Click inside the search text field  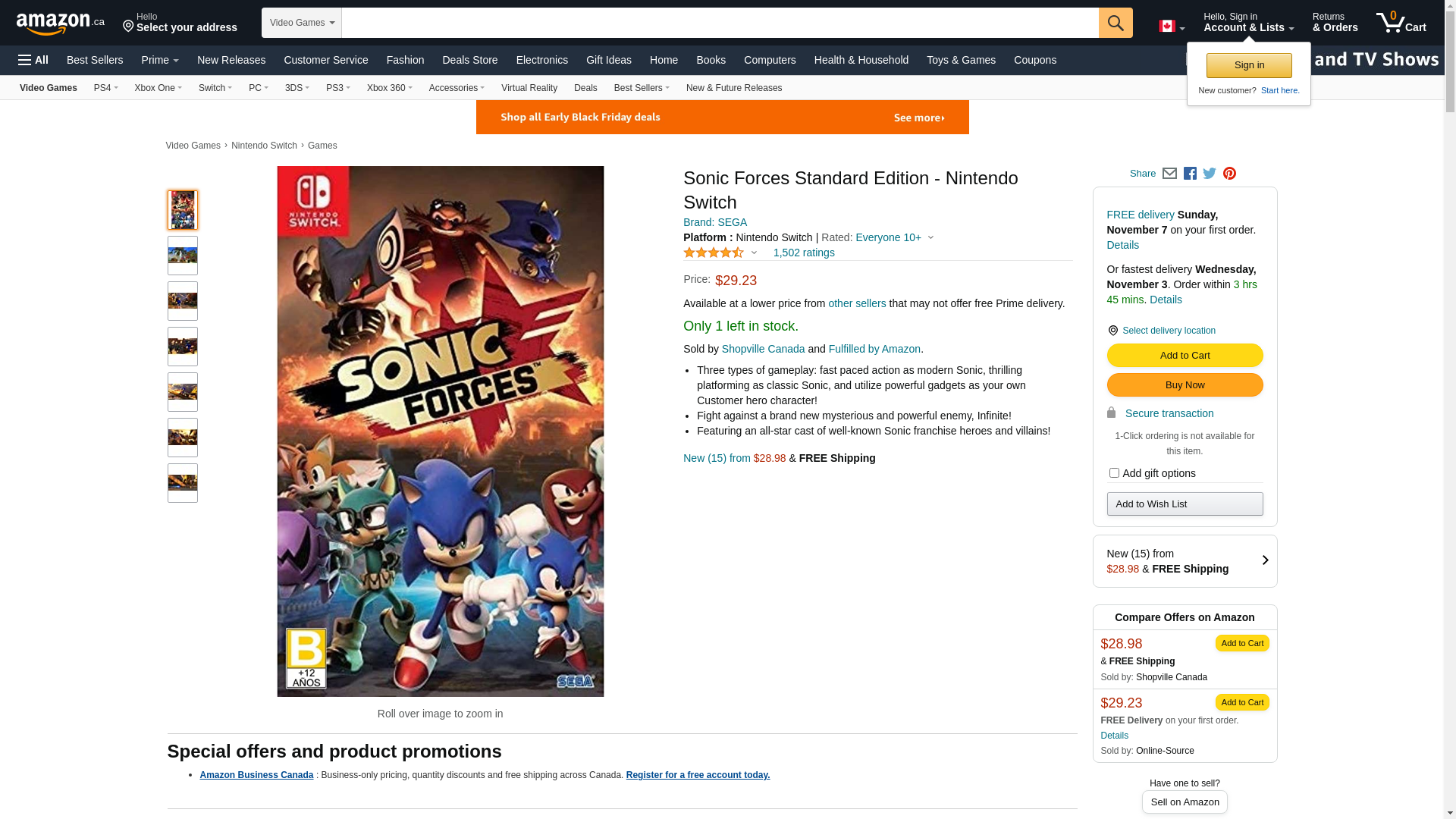point(719,23)
